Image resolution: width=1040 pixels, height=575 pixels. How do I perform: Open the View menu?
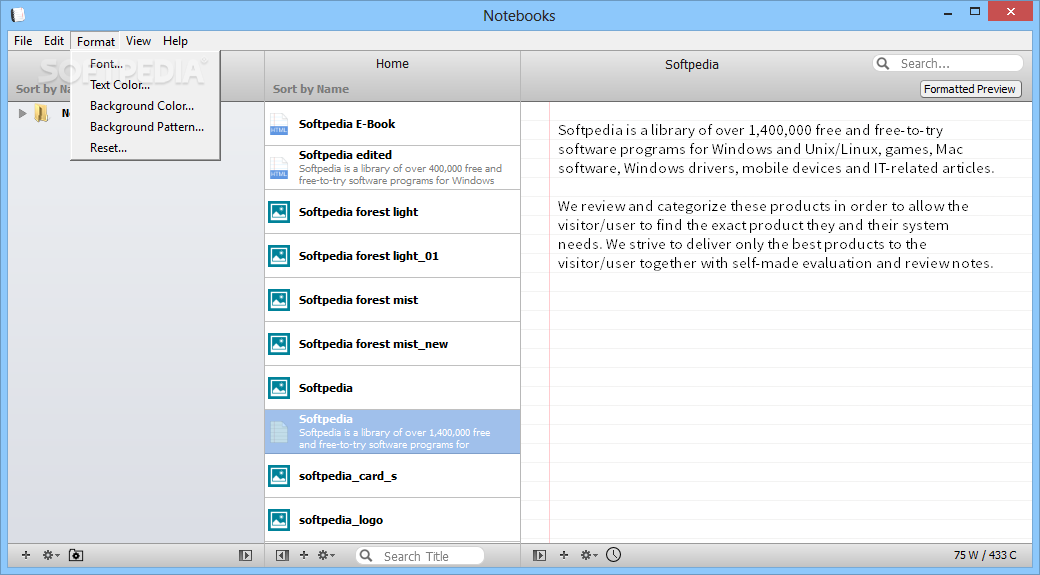138,41
